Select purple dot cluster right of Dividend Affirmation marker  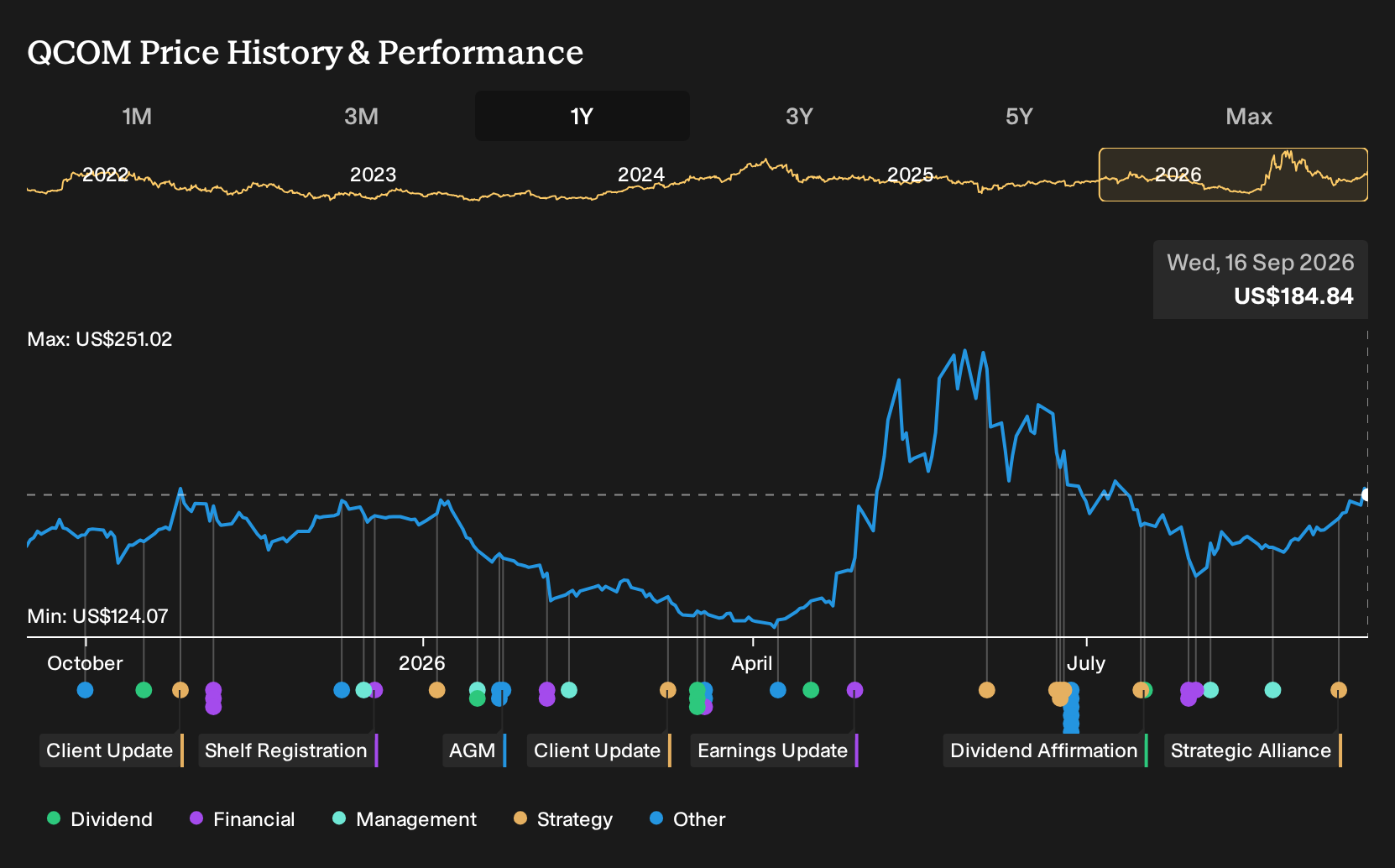tap(1190, 693)
